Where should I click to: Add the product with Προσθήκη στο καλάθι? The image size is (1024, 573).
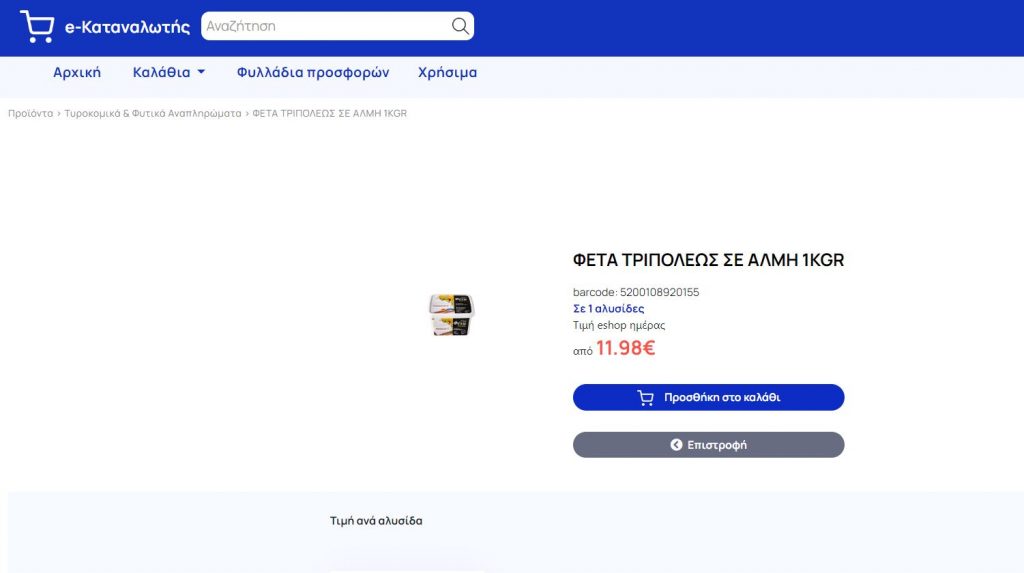pyautogui.click(x=709, y=397)
